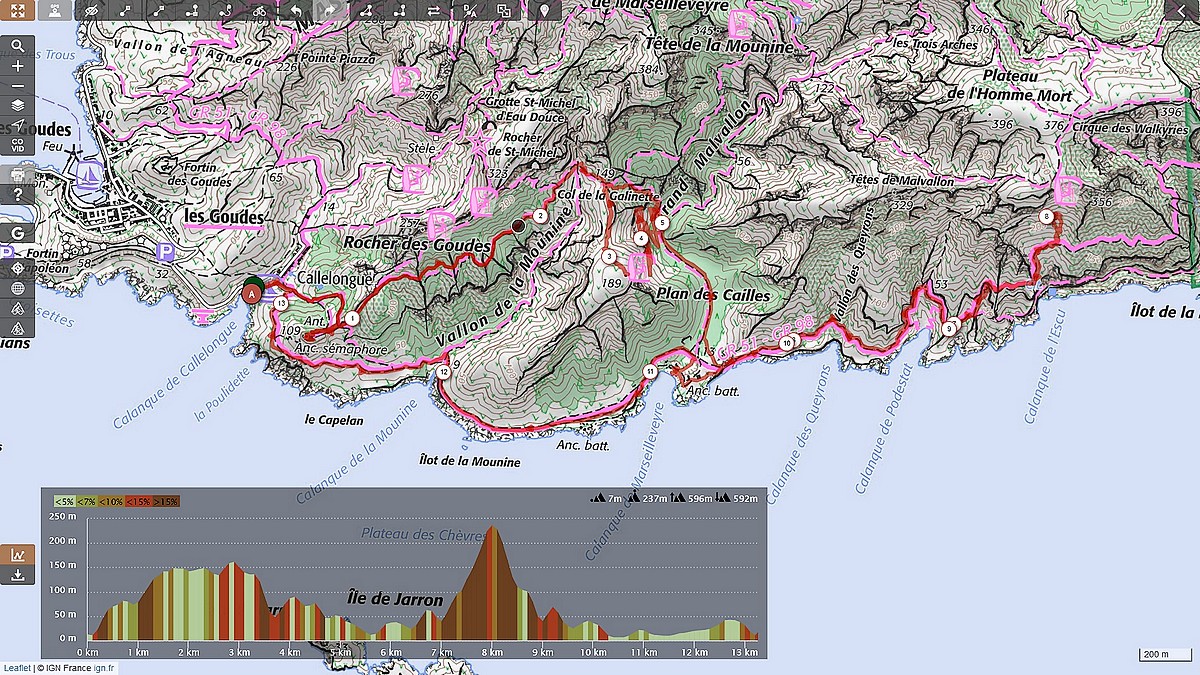Click the fullscreen expand arrows button
This screenshot has height=675, width=1200.
[17, 11]
